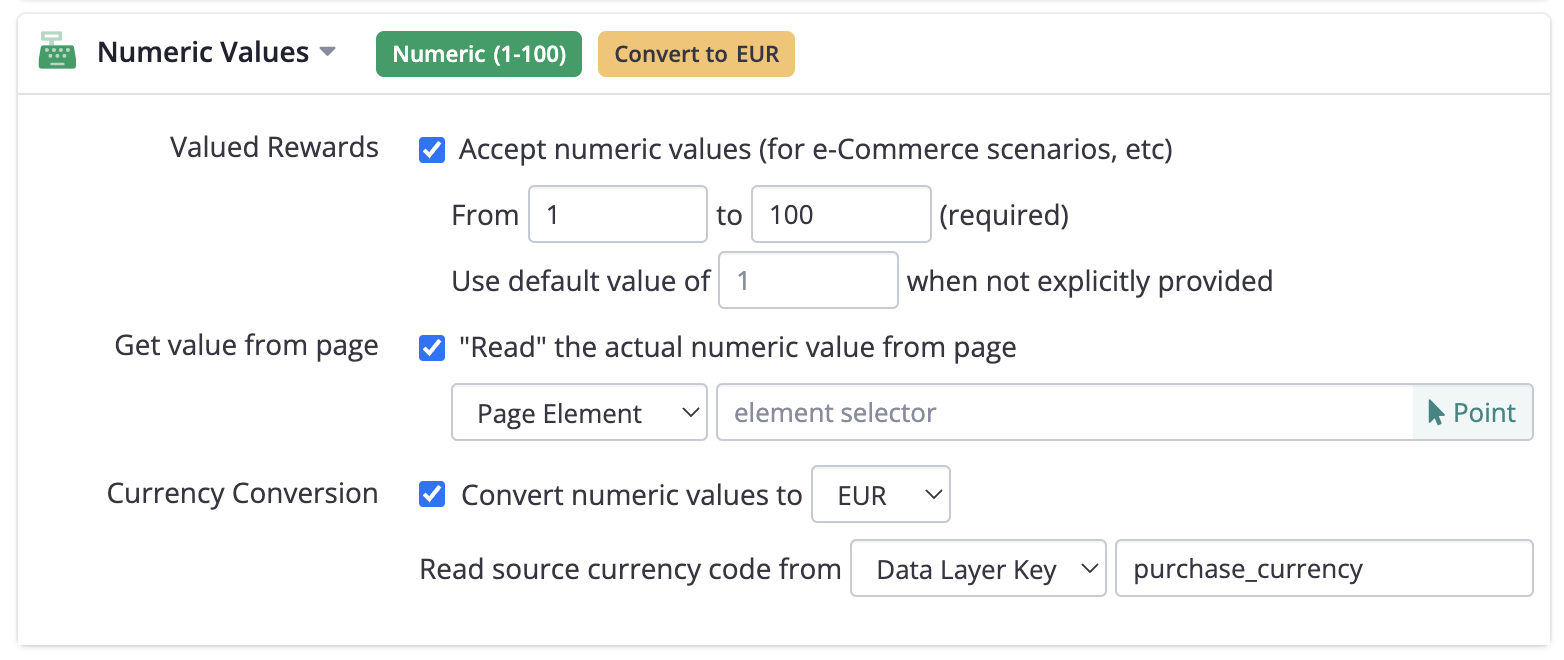Image resolution: width=1564 pixels, height=660 pixels.
Task: Uncheck Accept numeric values checkbox
Action: tap(432, 150)
